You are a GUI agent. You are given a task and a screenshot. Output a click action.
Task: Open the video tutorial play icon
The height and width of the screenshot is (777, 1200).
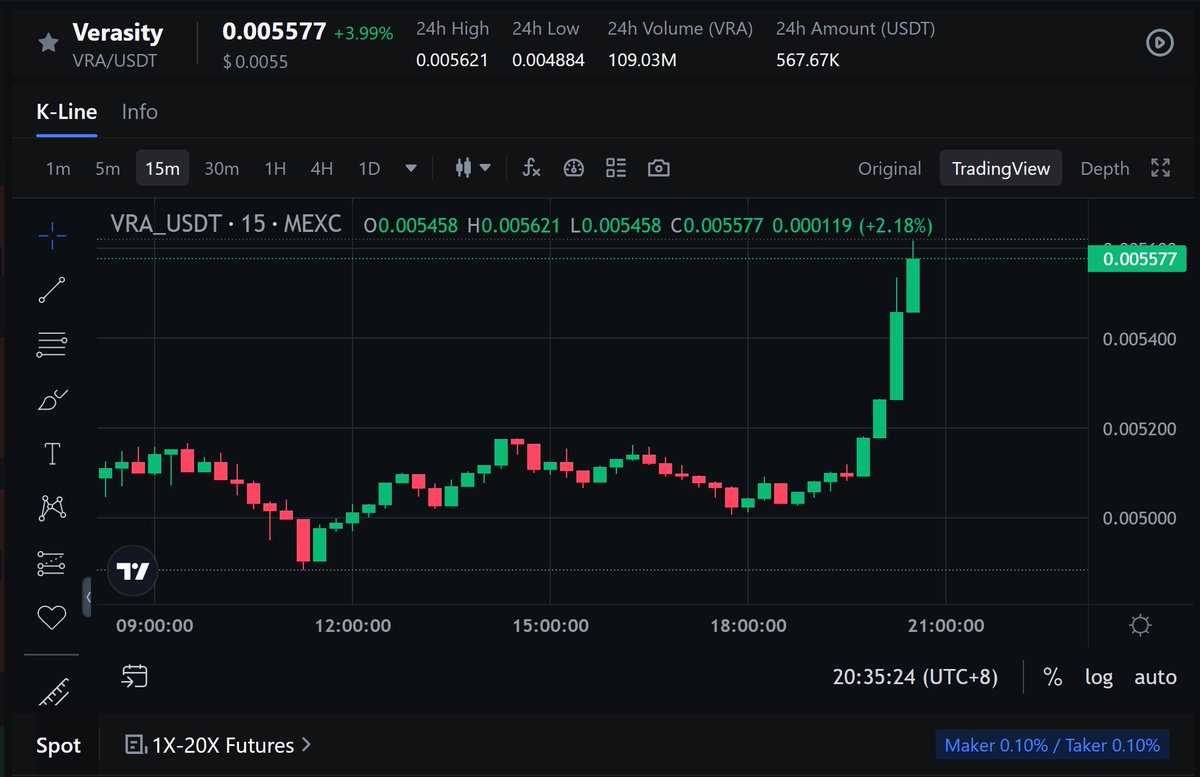[1159, 43]
